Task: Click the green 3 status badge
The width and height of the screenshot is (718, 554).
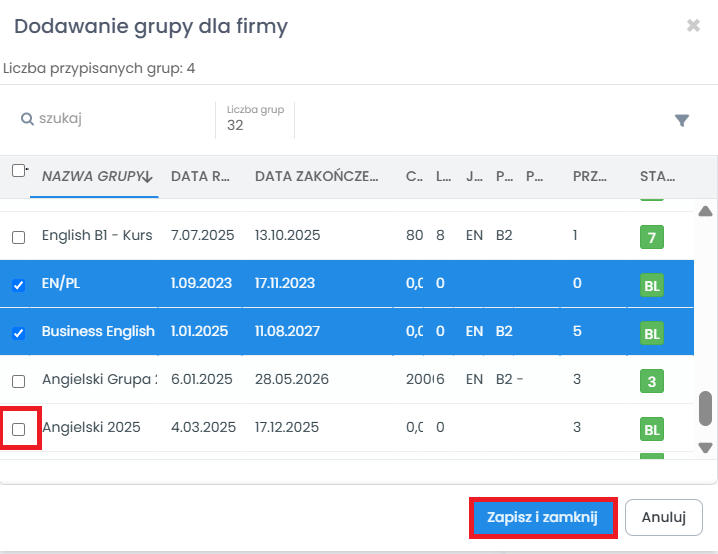Action: tap(652, 381)
